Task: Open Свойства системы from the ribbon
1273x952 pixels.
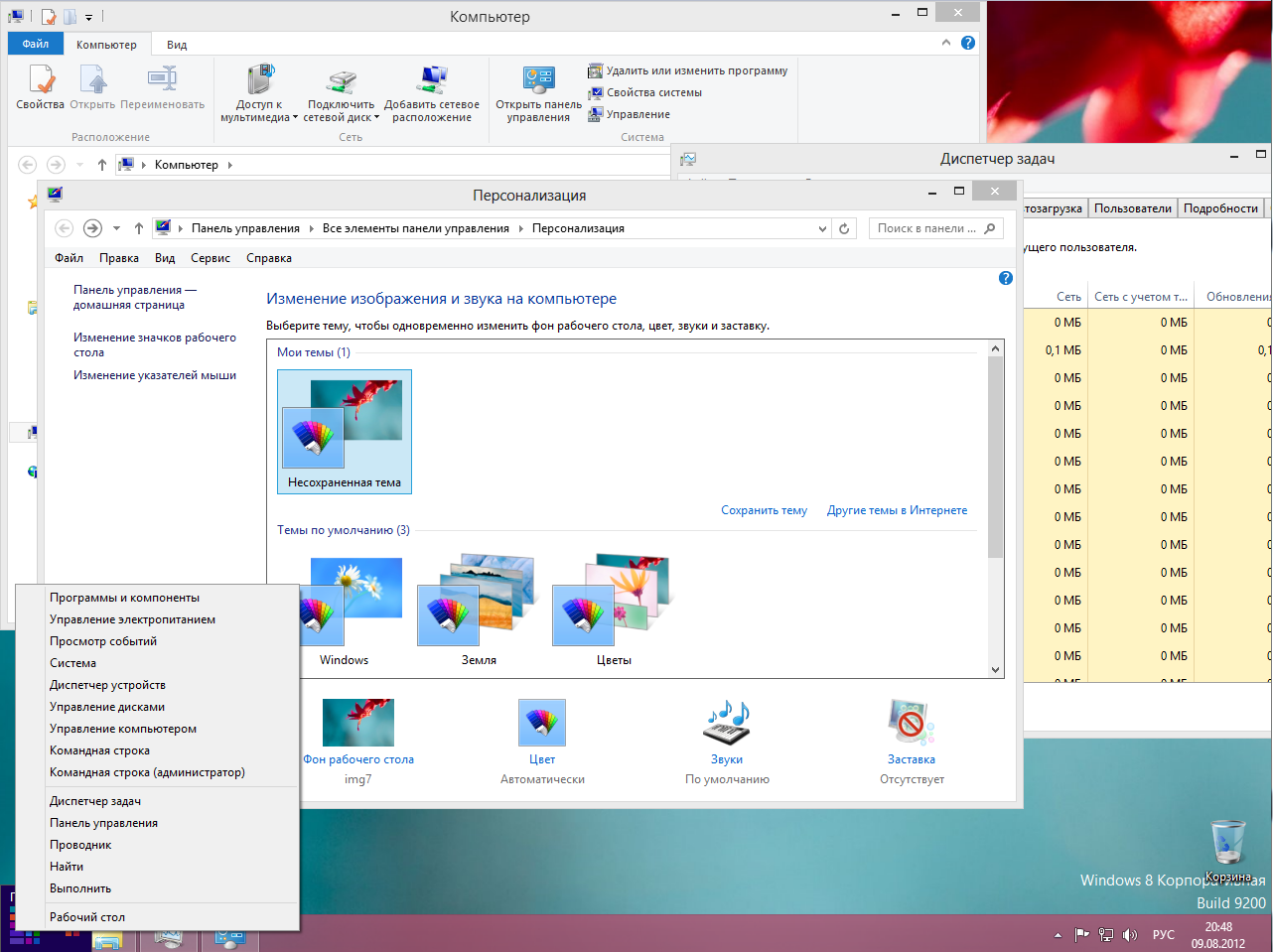Action: click(x=645, y=92)
